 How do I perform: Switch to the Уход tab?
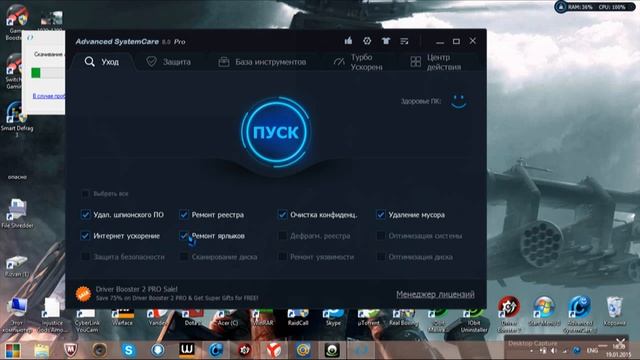point(102,62)
